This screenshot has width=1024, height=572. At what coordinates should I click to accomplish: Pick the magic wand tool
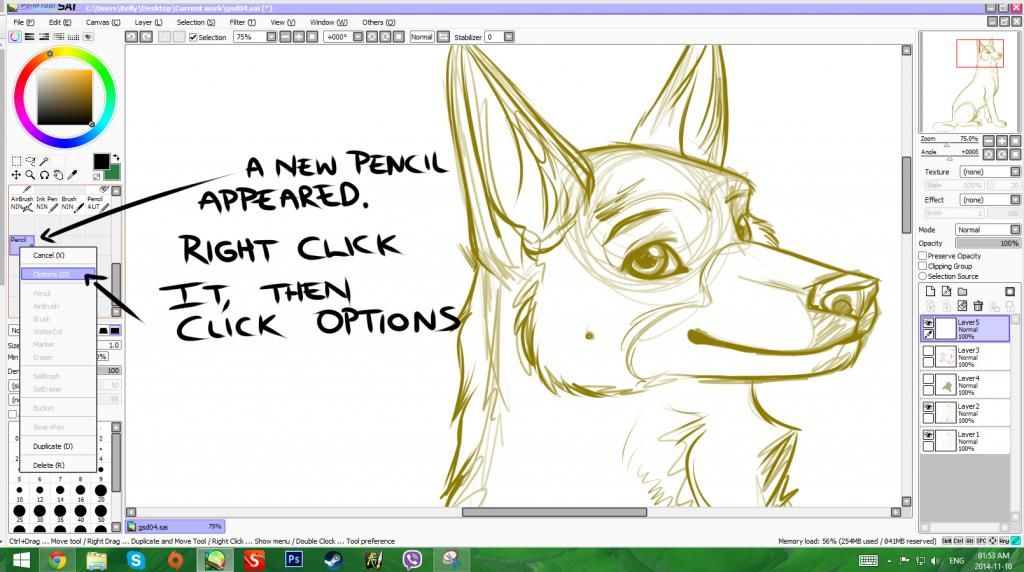(46, 161)
